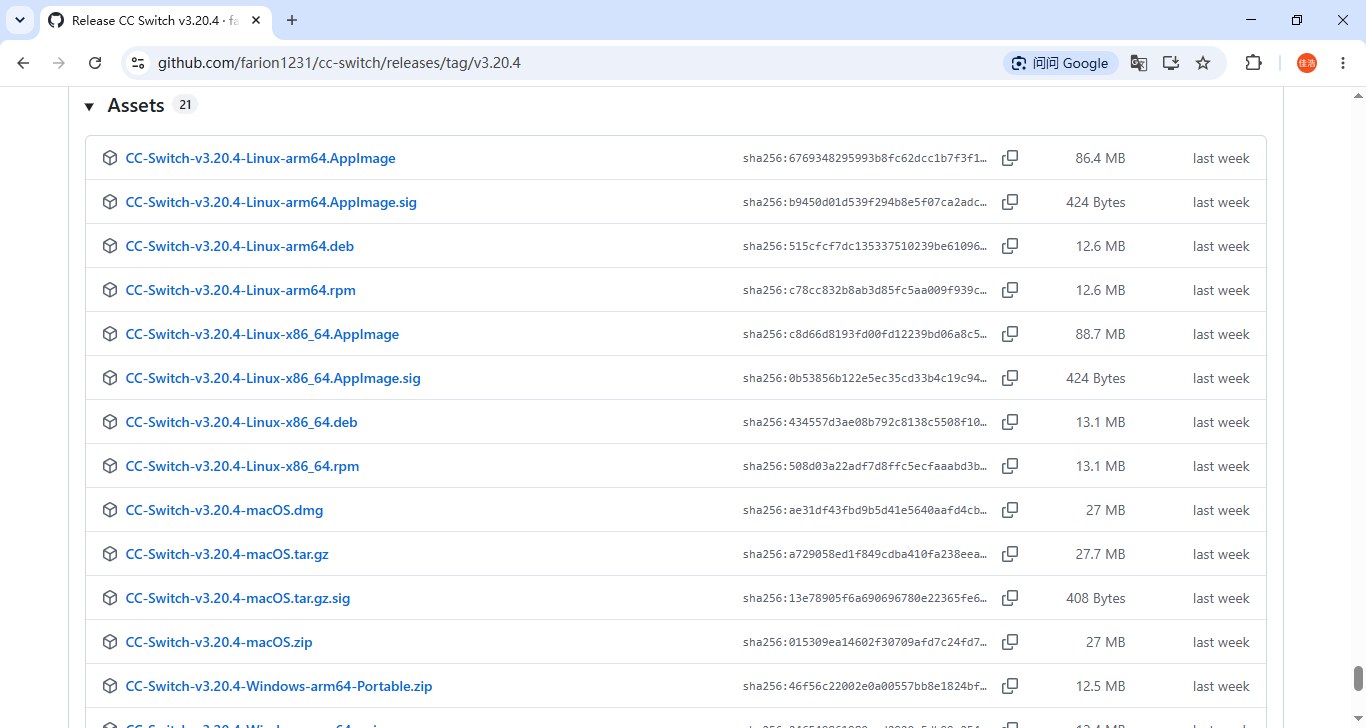The width and height of the screenshot is (1366, 728).
Task: Open a new browser tab
Action: [292, 20]
